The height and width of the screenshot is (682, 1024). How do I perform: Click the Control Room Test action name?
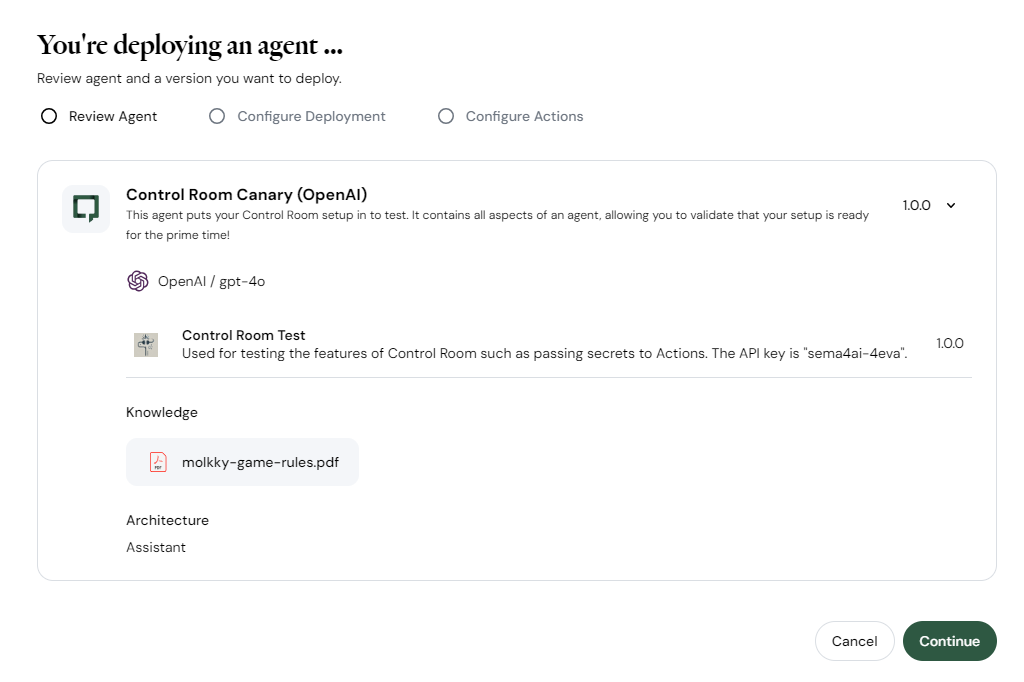244,335
